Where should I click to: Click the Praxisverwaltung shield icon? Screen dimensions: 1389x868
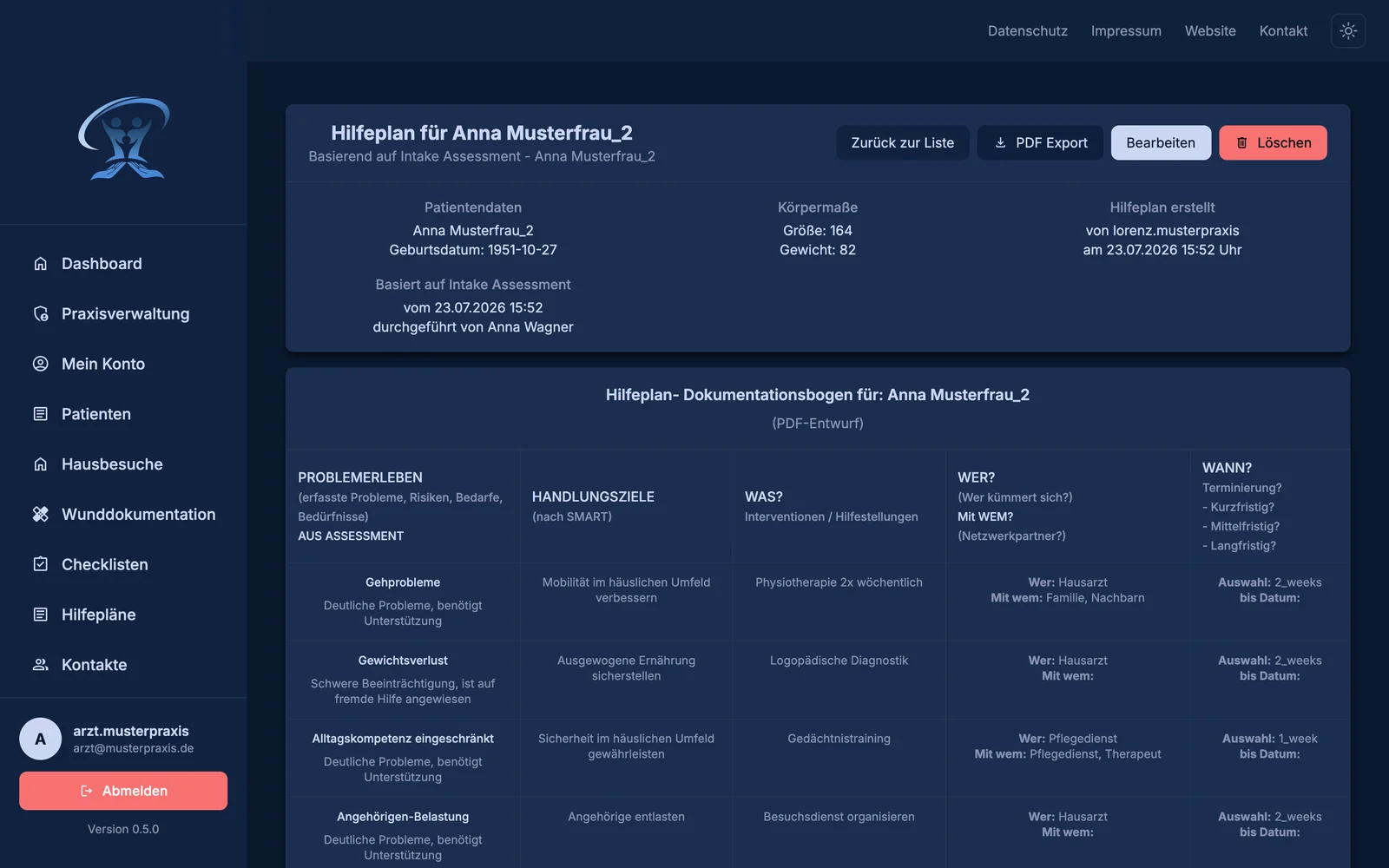tap(40, 313)
